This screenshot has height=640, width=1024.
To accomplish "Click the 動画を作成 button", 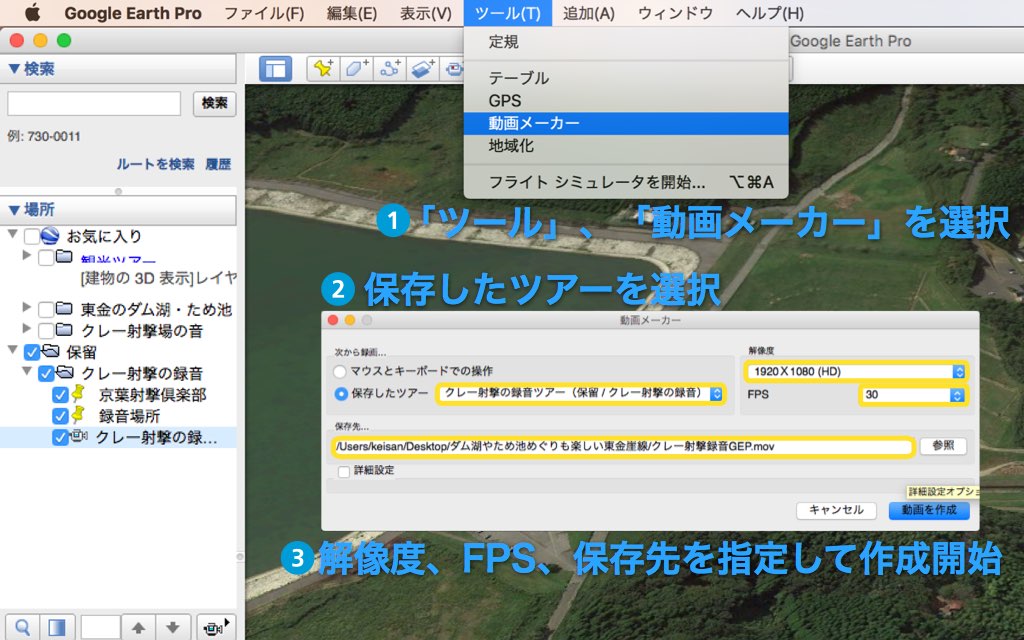I will tap(929, 510).
